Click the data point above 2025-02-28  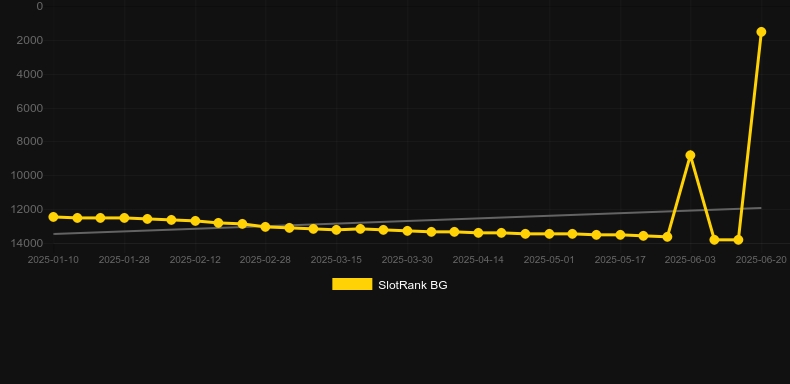(266, 227)
